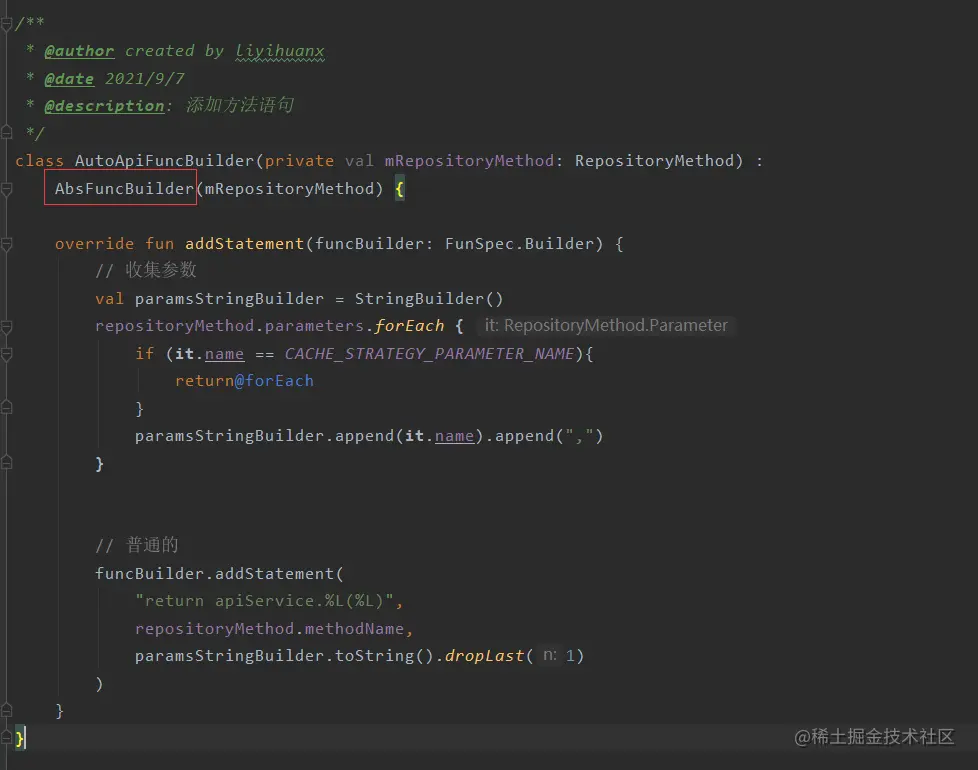
Task: Collapse the KDoc comment block fold marker
Action: pos(6,24)
